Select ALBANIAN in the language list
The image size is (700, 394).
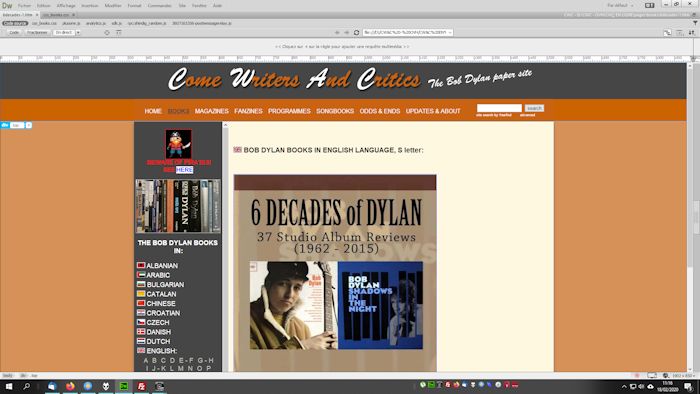coord(162,265)
